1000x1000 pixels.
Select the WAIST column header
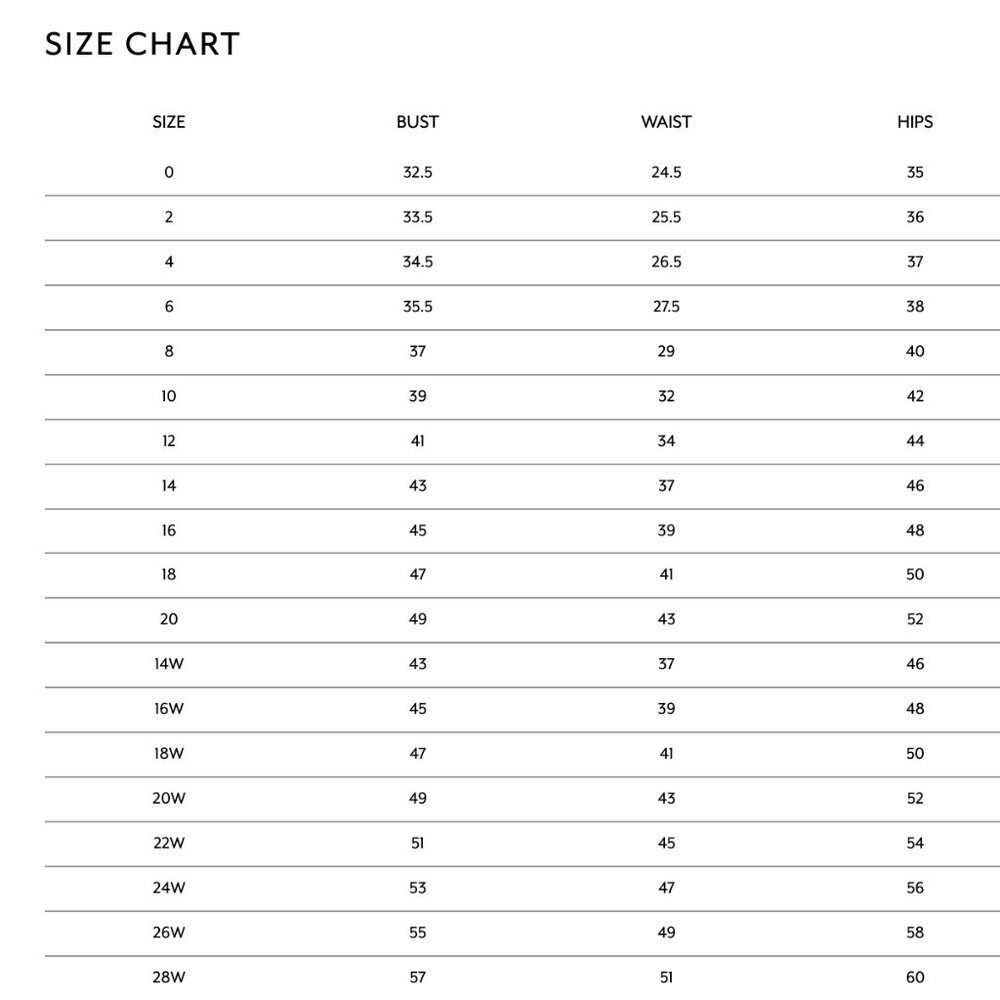pyautogui.click(x=666, y=122)
